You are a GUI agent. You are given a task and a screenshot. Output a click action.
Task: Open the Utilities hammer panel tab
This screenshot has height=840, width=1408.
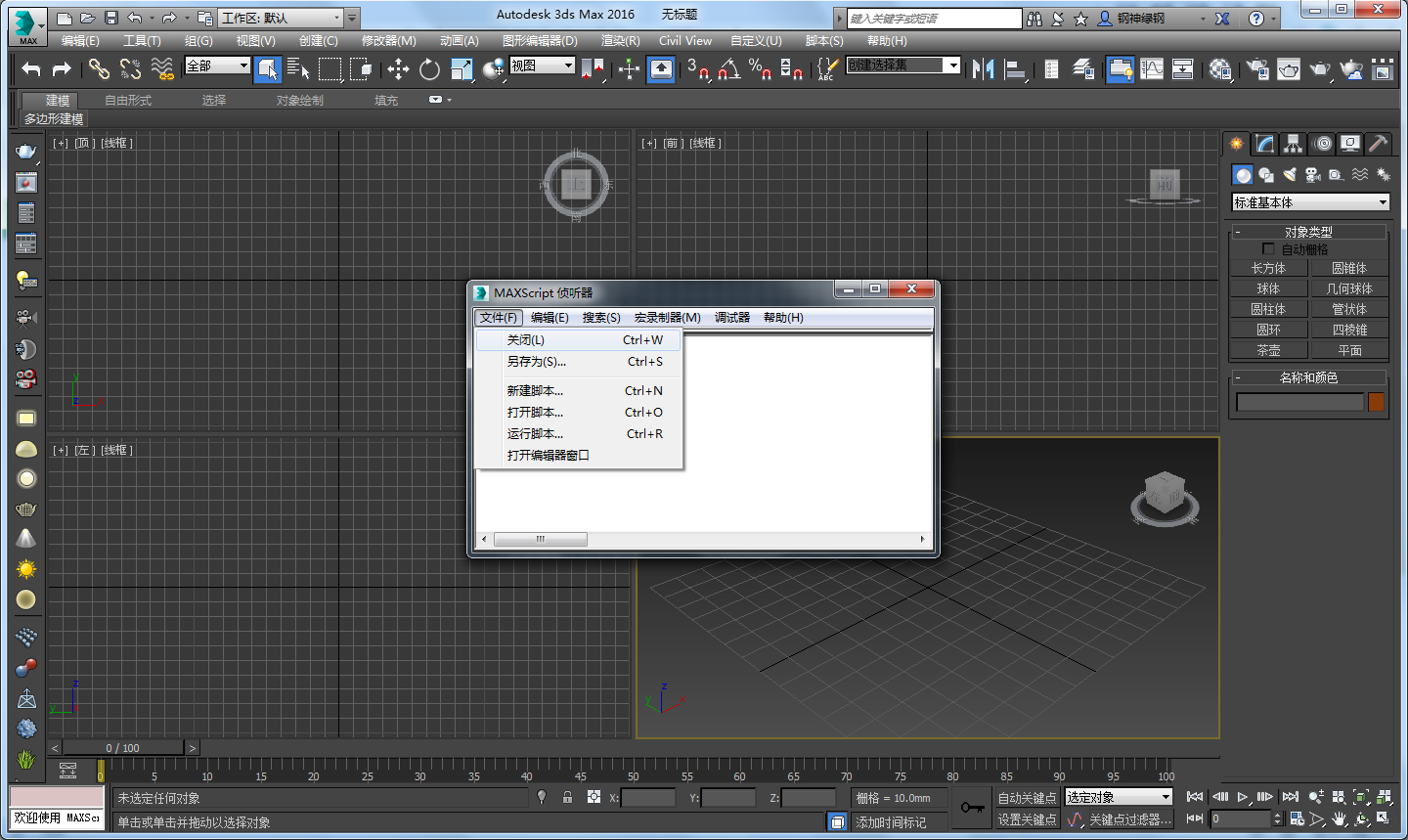[1378, 144]
